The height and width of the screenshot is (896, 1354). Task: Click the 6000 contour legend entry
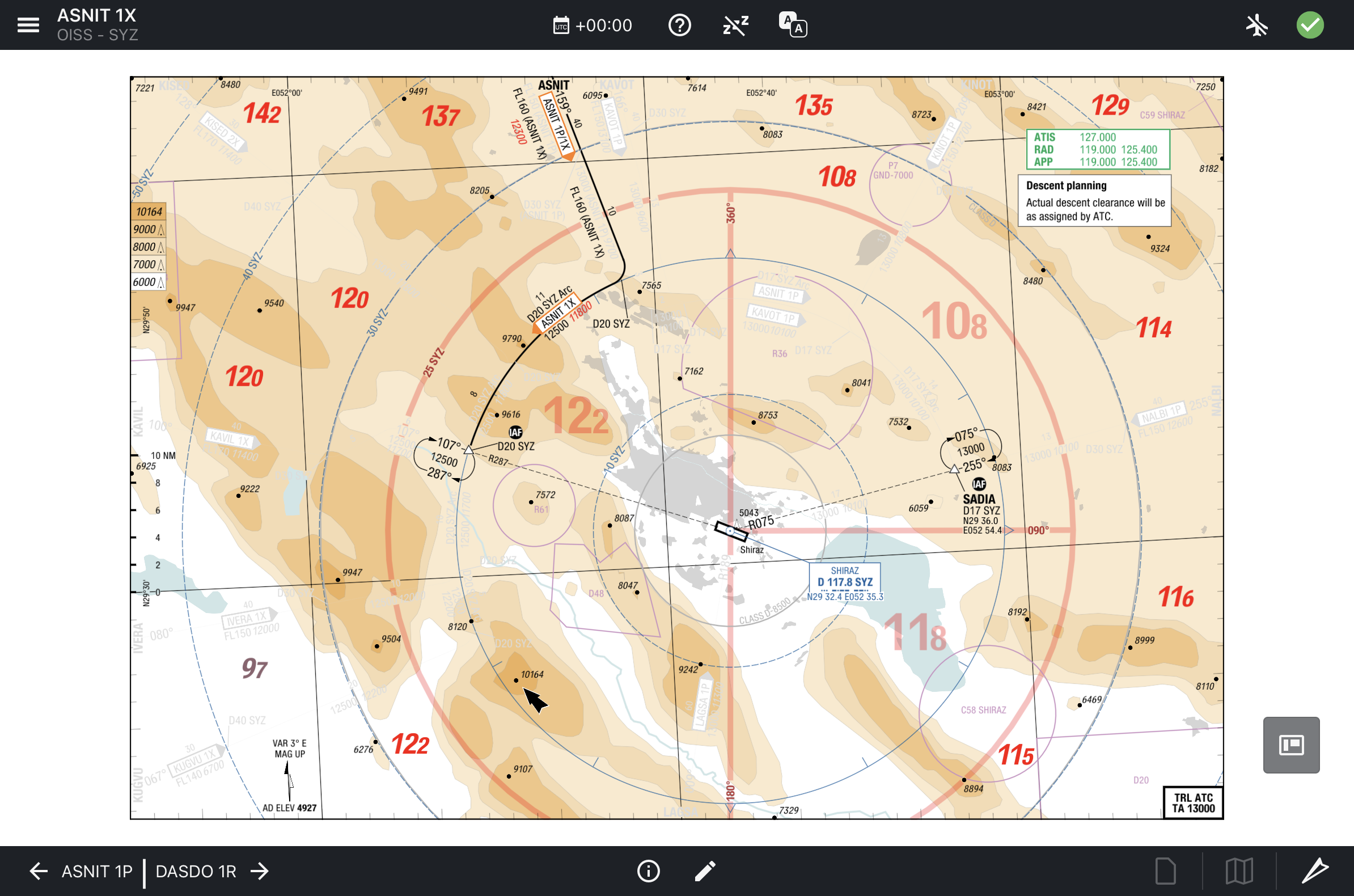coord(149,282)
